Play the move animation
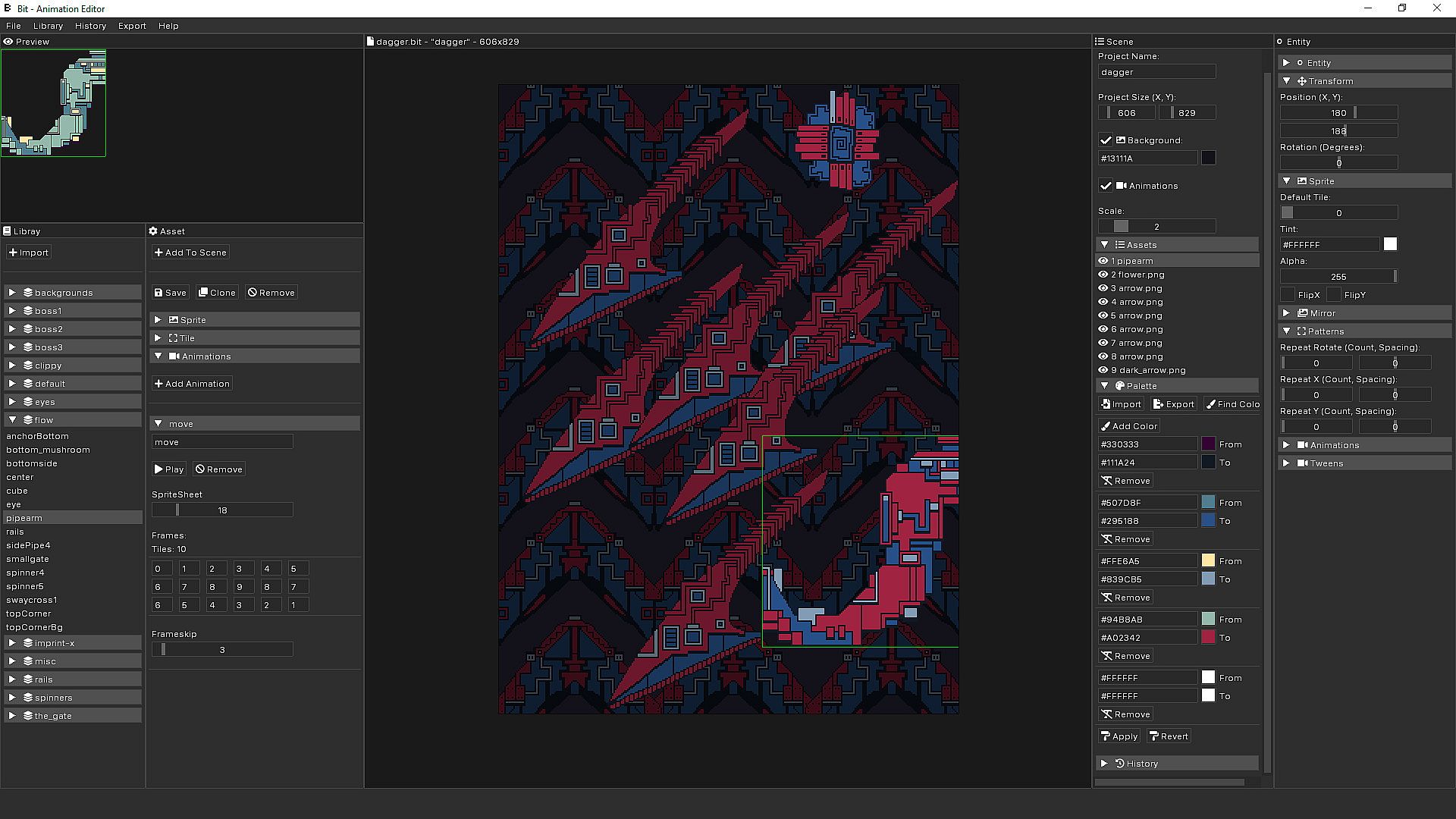Image resolution: width=1456 pixels, height=819 pixels. (x=169, y=469)
